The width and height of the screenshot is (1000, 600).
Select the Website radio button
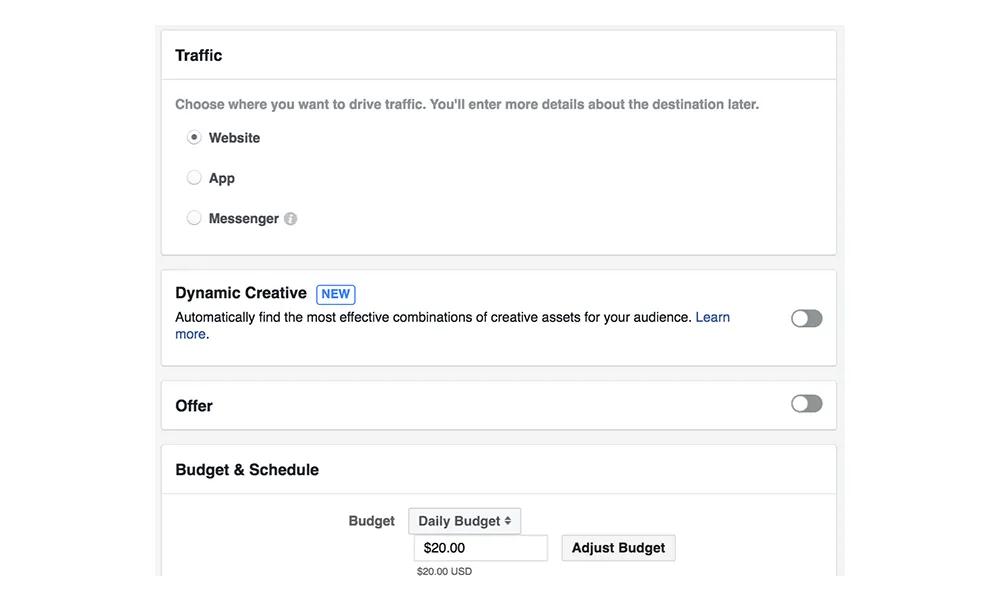(x=194, y=137)
